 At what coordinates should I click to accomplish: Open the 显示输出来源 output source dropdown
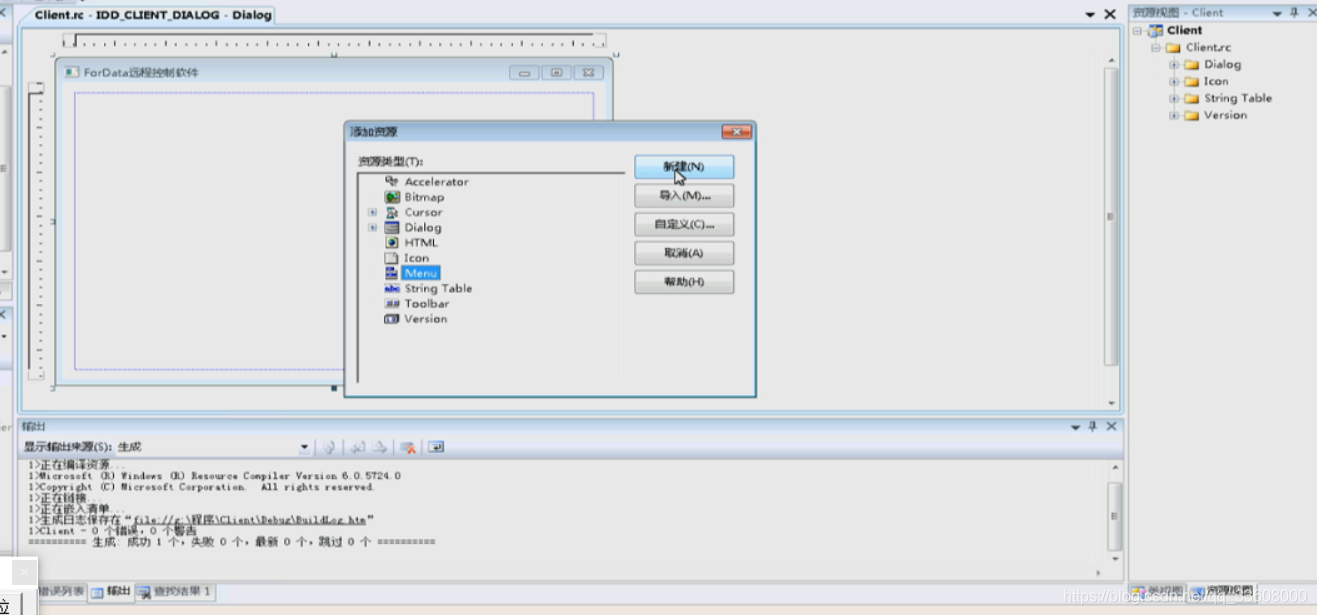(305, 447)
